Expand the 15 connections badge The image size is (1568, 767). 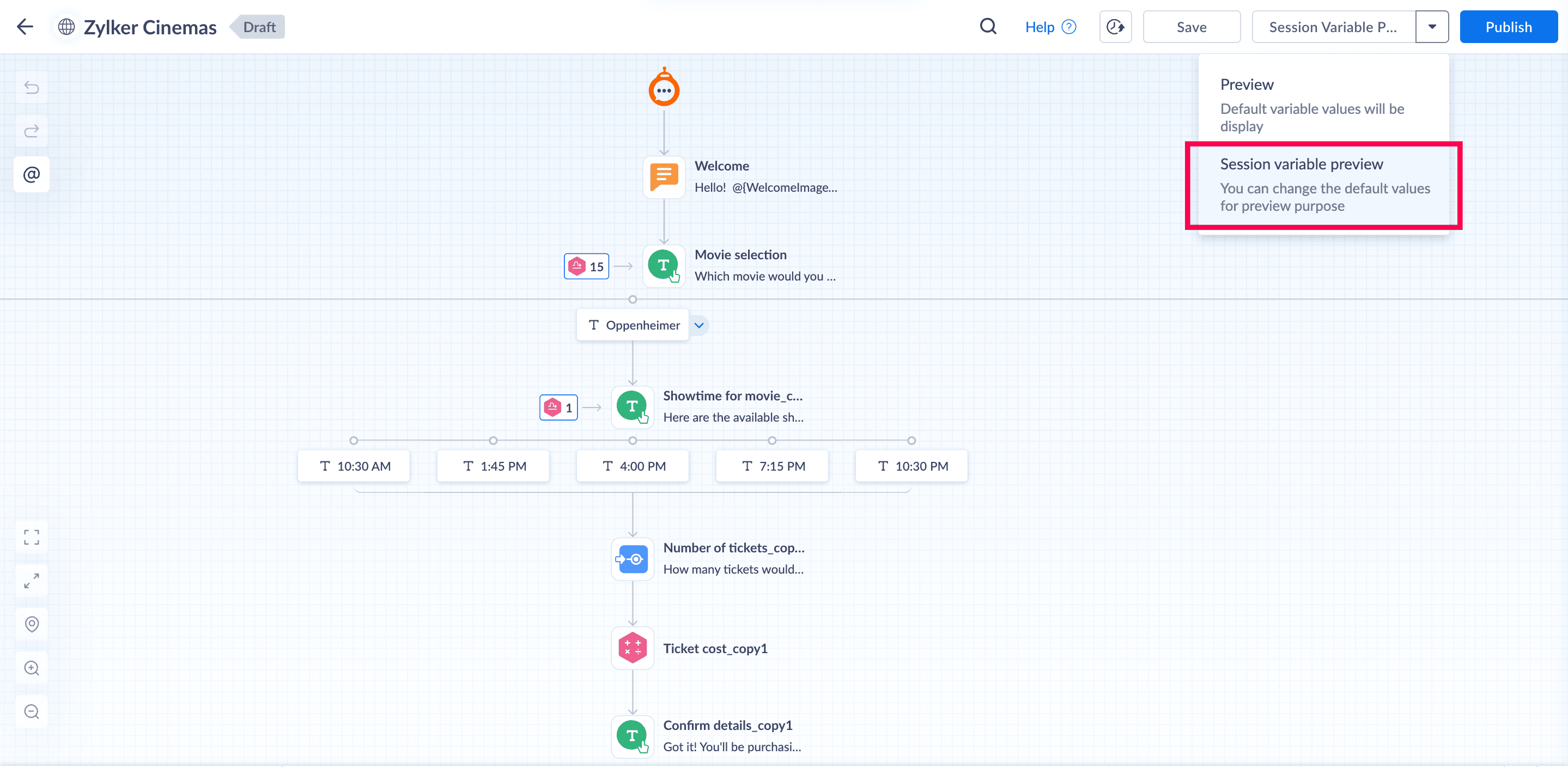click(x=586, y=266)
